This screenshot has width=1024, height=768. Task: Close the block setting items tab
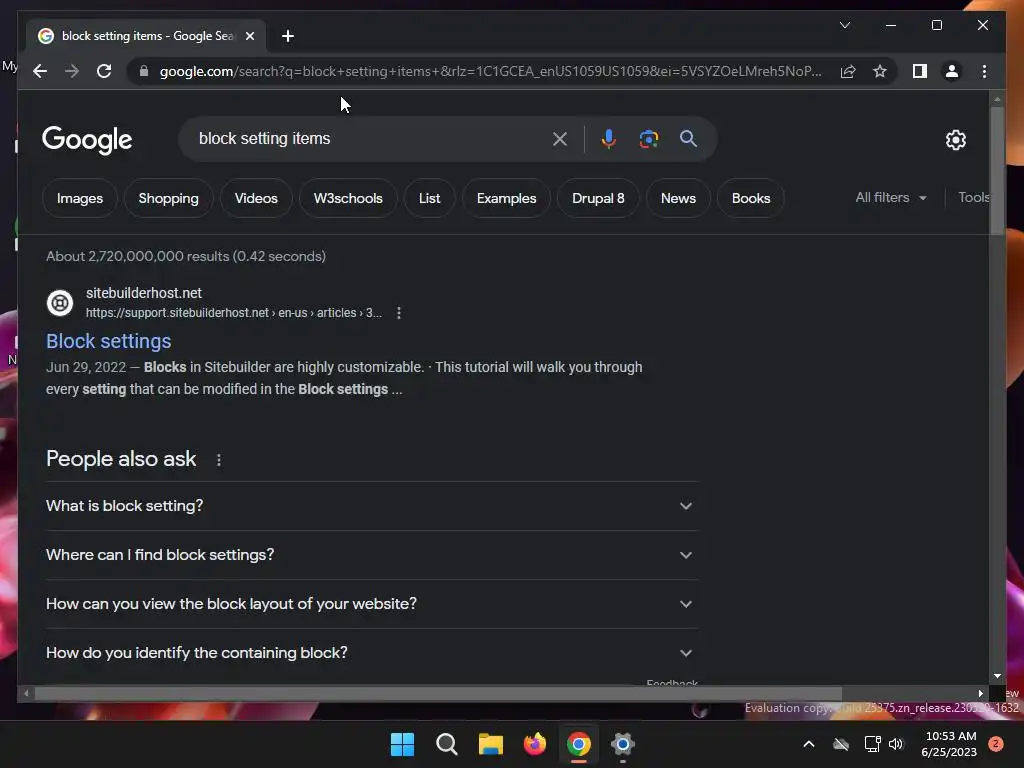249,36
